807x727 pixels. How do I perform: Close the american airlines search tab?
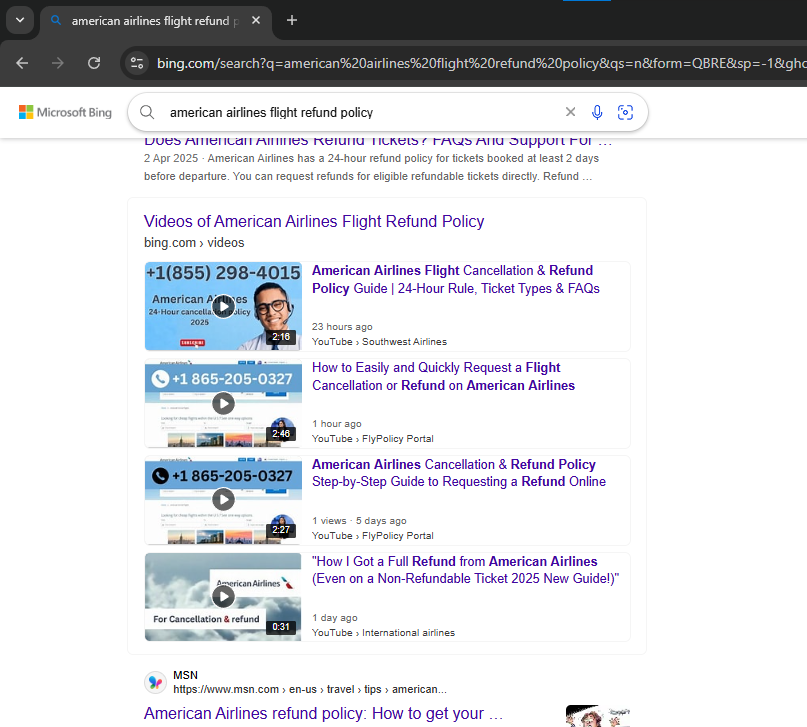click(257, 21)
